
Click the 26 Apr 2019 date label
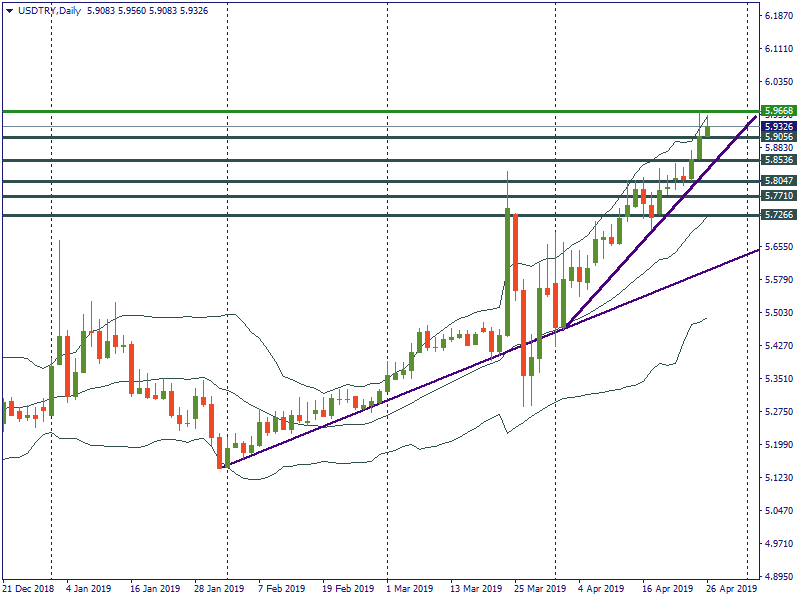tap(732, 589)
